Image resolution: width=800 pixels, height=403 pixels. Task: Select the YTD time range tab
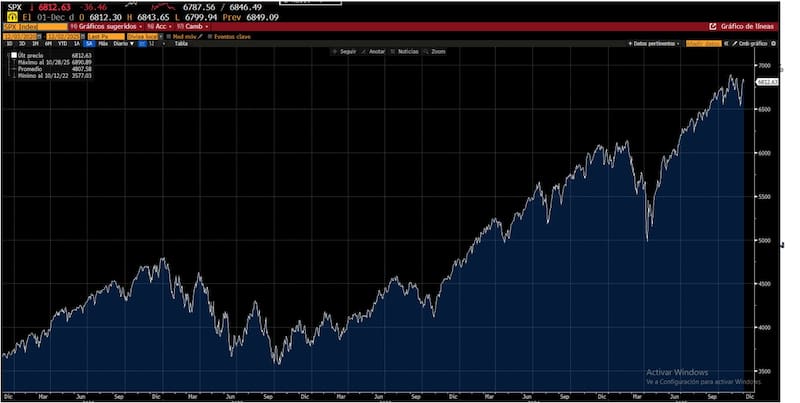click(x=62, y=44)
